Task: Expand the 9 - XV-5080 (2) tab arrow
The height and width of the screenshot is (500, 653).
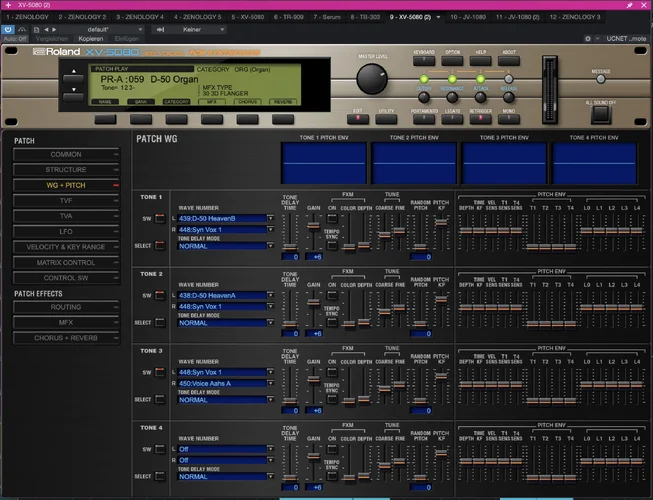Action: coord(438,17)
